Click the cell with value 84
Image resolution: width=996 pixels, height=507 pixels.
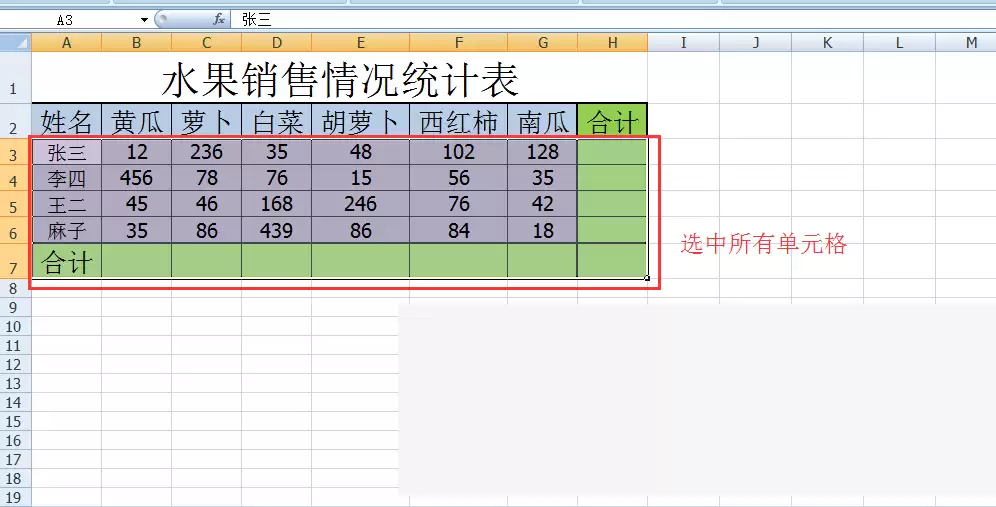(459, 230)
